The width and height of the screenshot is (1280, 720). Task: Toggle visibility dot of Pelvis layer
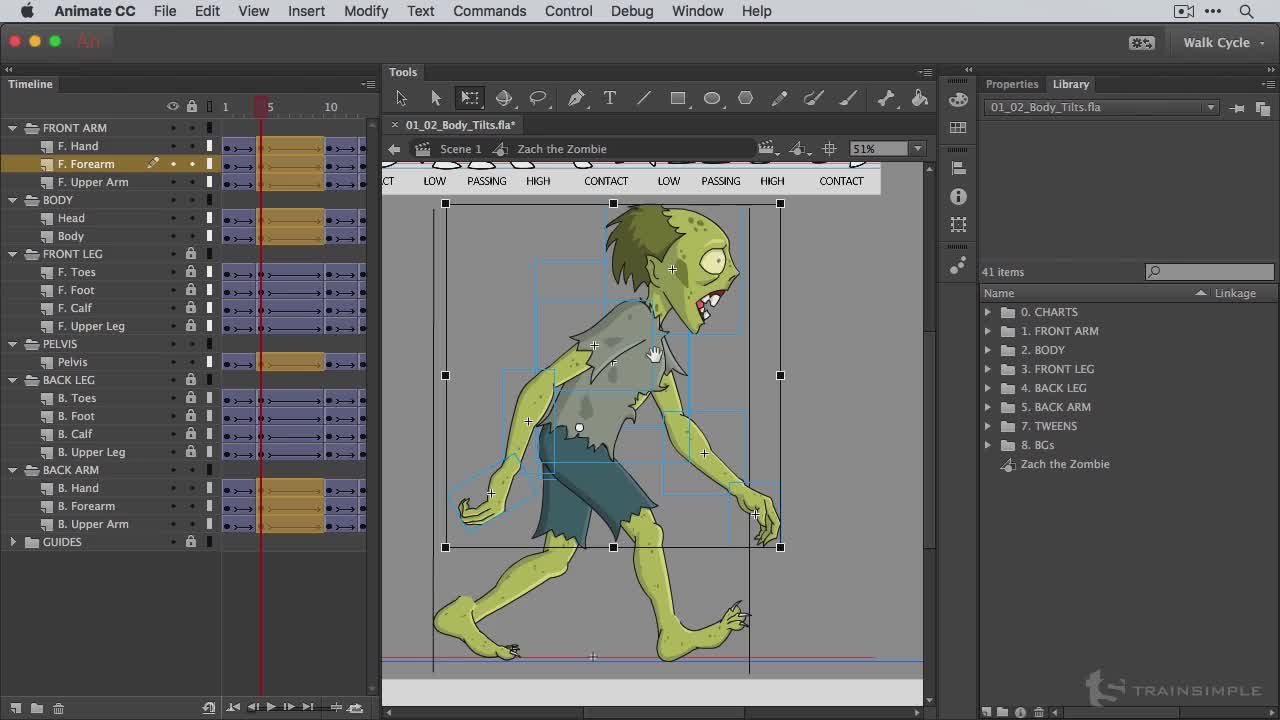click(173, 362)
